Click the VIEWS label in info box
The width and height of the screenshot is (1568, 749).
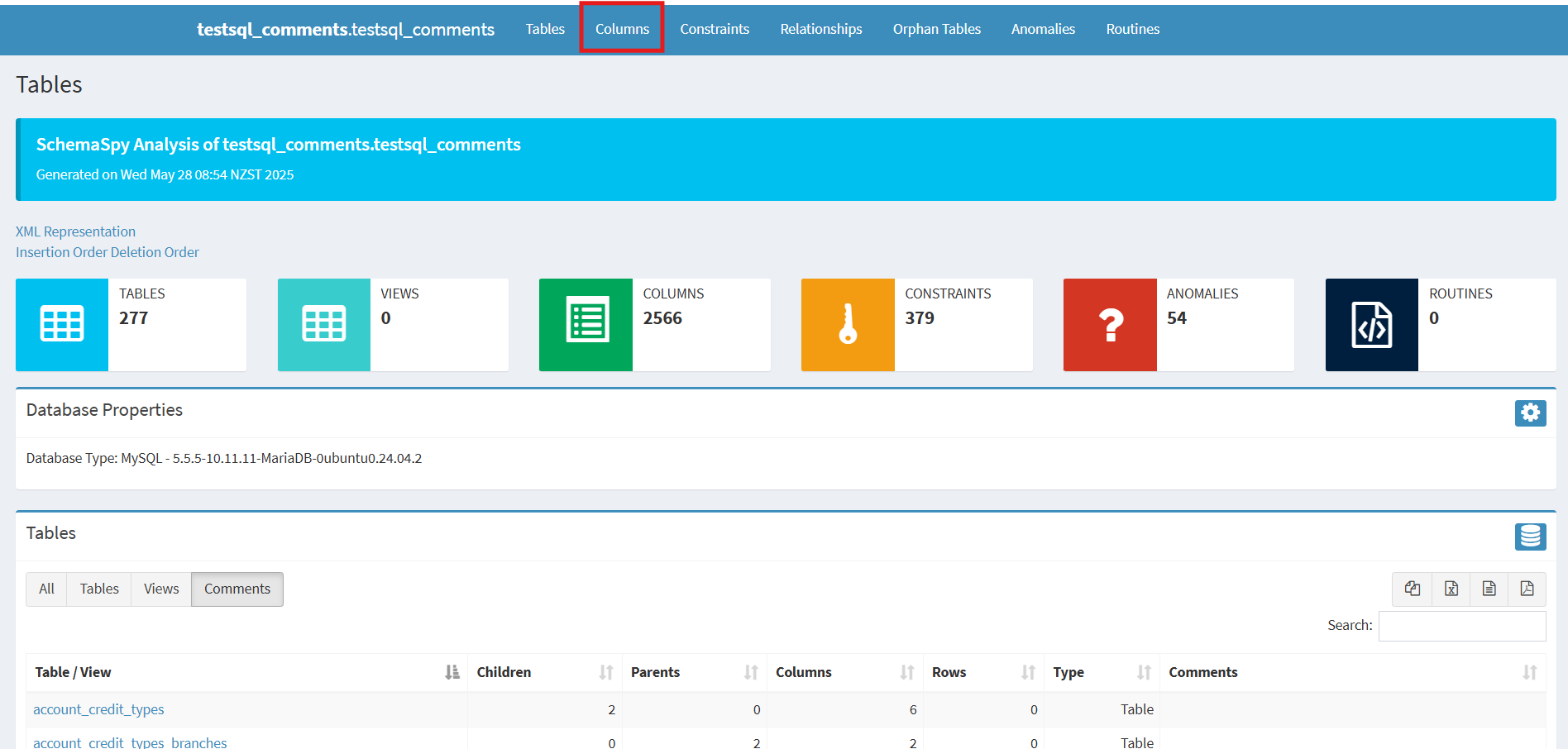click(399, 293)
